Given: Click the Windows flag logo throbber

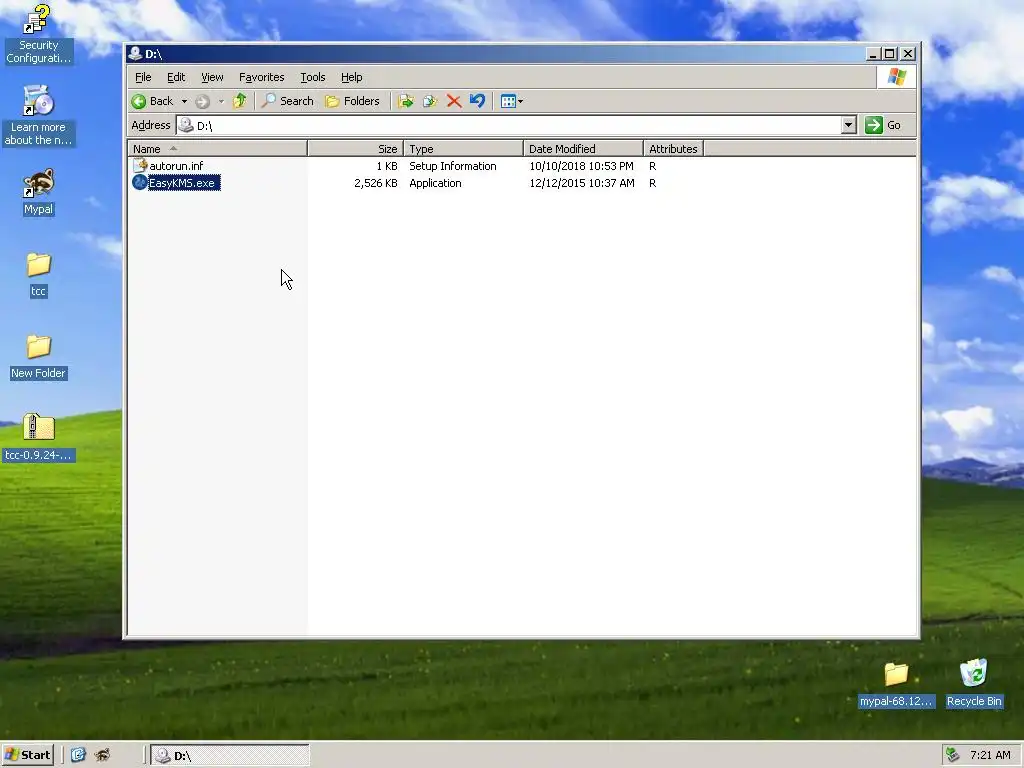Looking at the screenshot, I should pyautogui.click(x=896, y=77).
